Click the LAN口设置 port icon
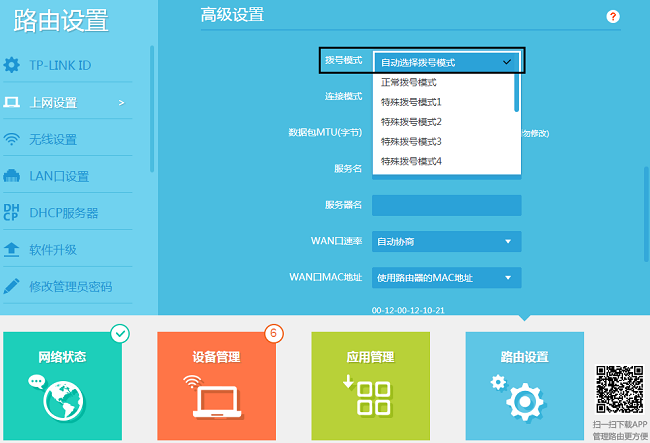Image resolution: width=650 pixels, height=443 pixels. [x=12, y=176]
